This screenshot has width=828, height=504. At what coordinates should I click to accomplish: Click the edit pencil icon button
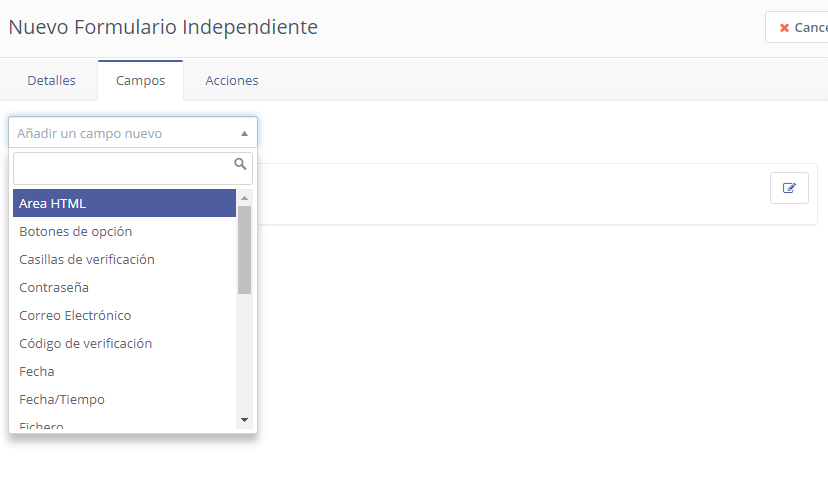point(789,188)
